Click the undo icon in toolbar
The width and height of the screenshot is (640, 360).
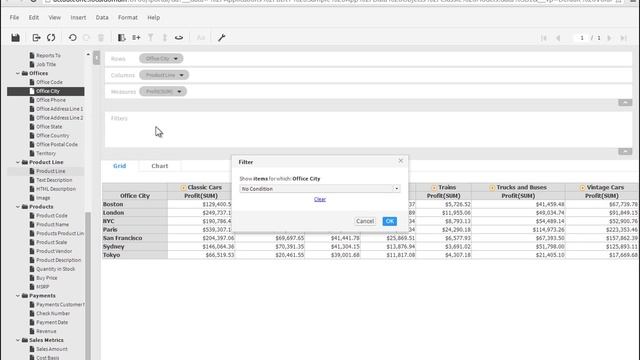tap(73, 38)
